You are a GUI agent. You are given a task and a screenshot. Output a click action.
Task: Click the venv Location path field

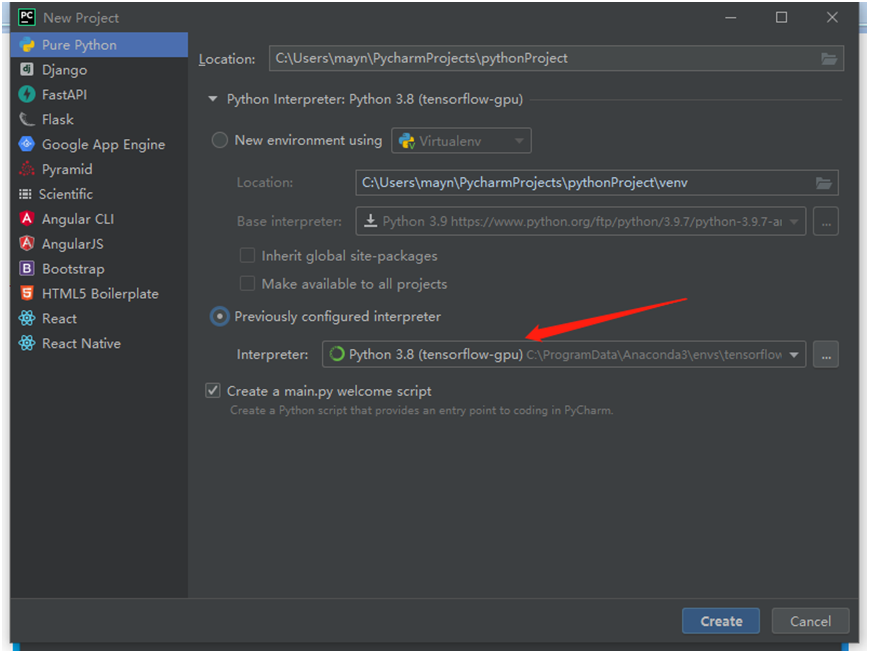tap(596, 182)
